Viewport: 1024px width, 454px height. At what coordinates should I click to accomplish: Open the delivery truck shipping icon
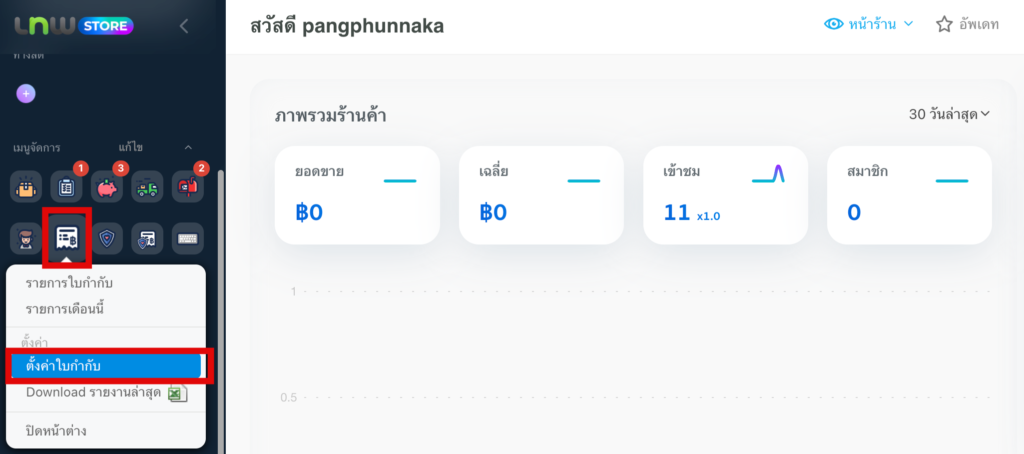pyautogui.click(x=148, y=186)
